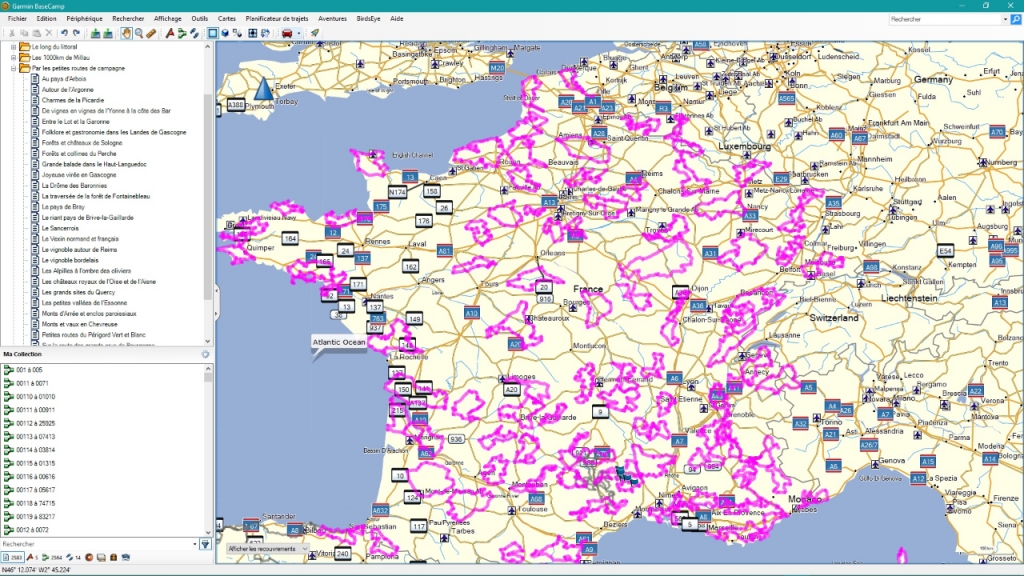Click the 2D map view square icon
The height and width of the screenshot is (576, 1024).
tap(213, 33)
